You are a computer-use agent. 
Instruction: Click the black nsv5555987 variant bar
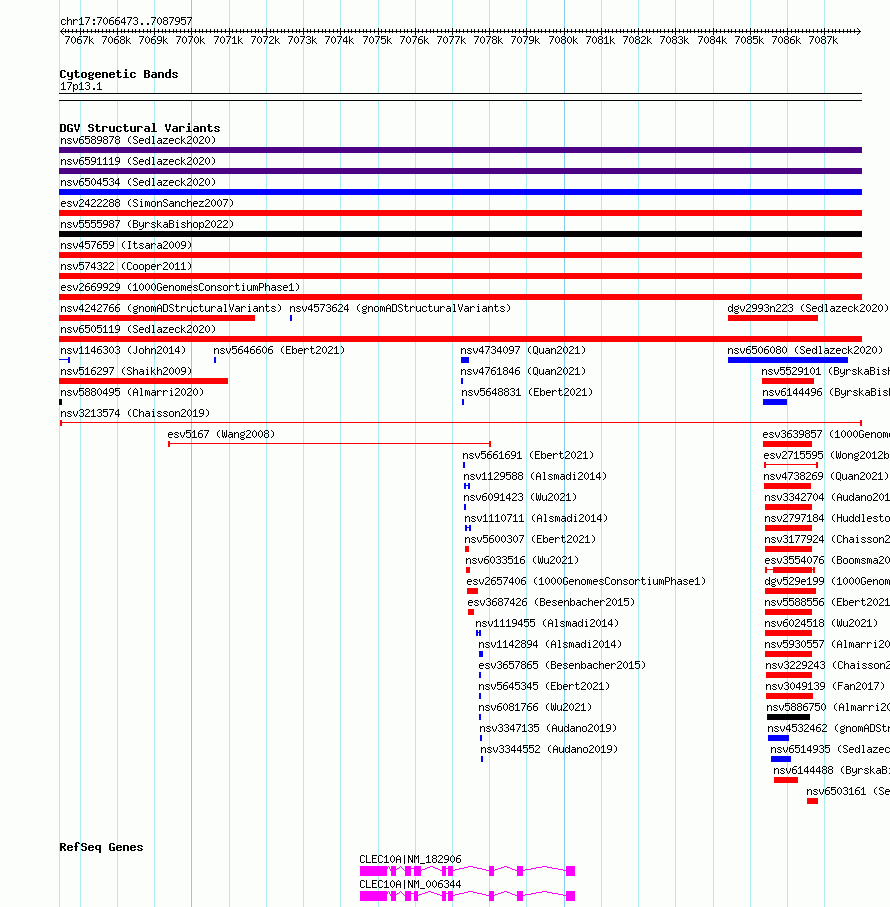point(460,234)
